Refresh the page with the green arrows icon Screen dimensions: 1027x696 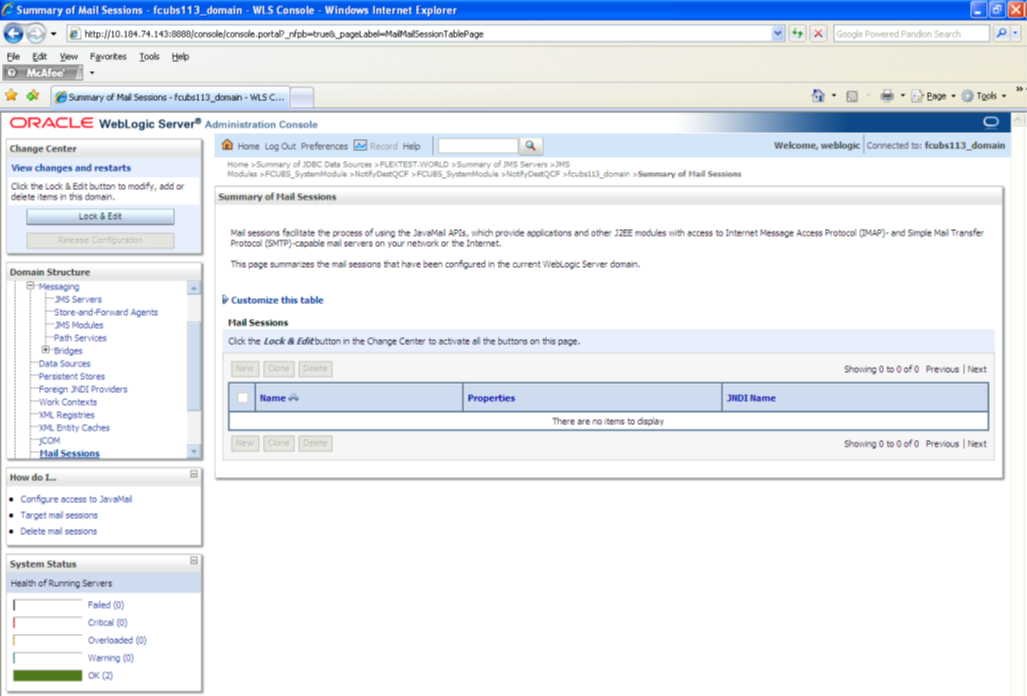click(797, 33)
